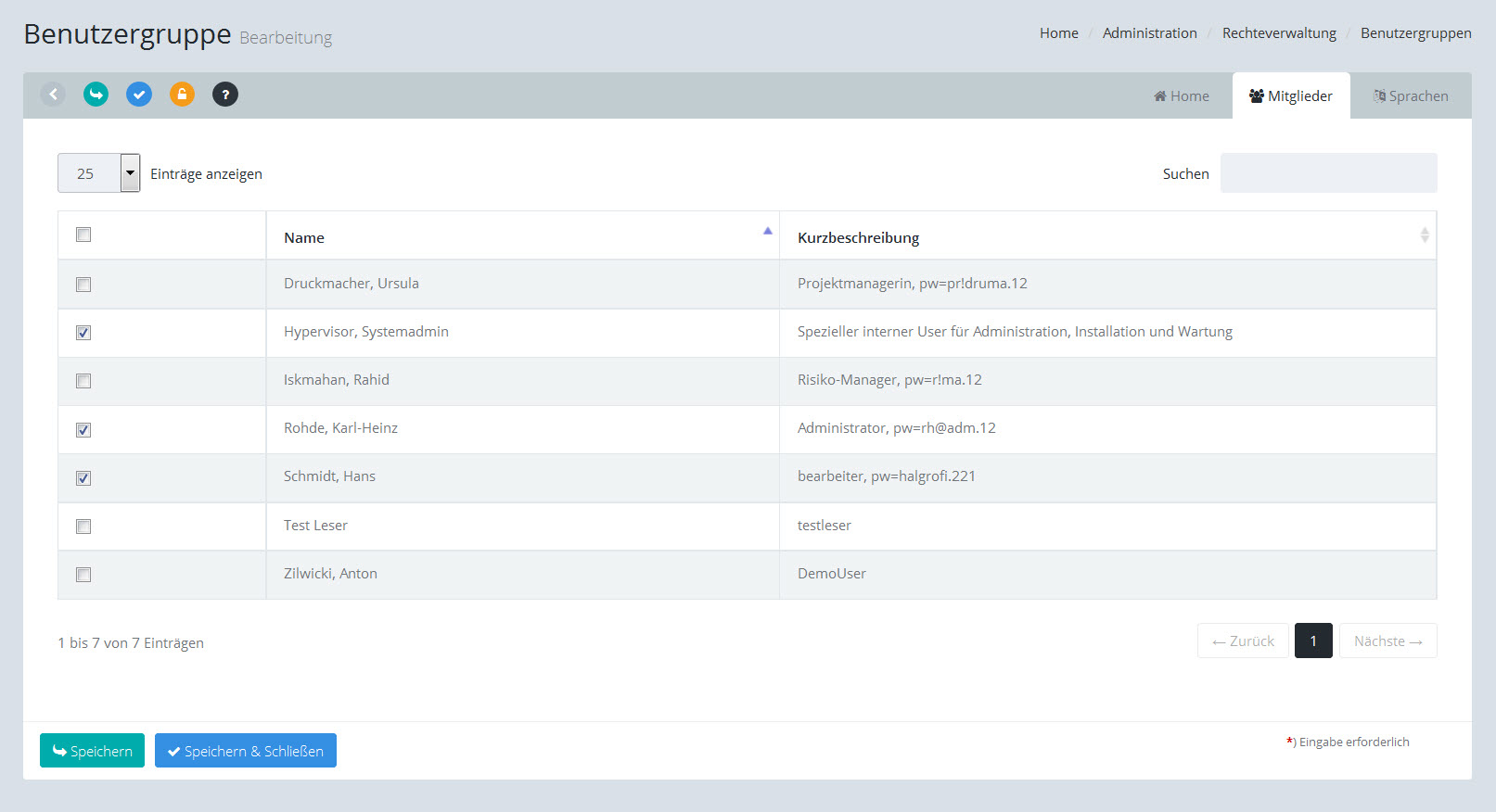Click the page 1 pagination button
The width and height of the screenshot is (1496, 812).
pos(1313,641)
